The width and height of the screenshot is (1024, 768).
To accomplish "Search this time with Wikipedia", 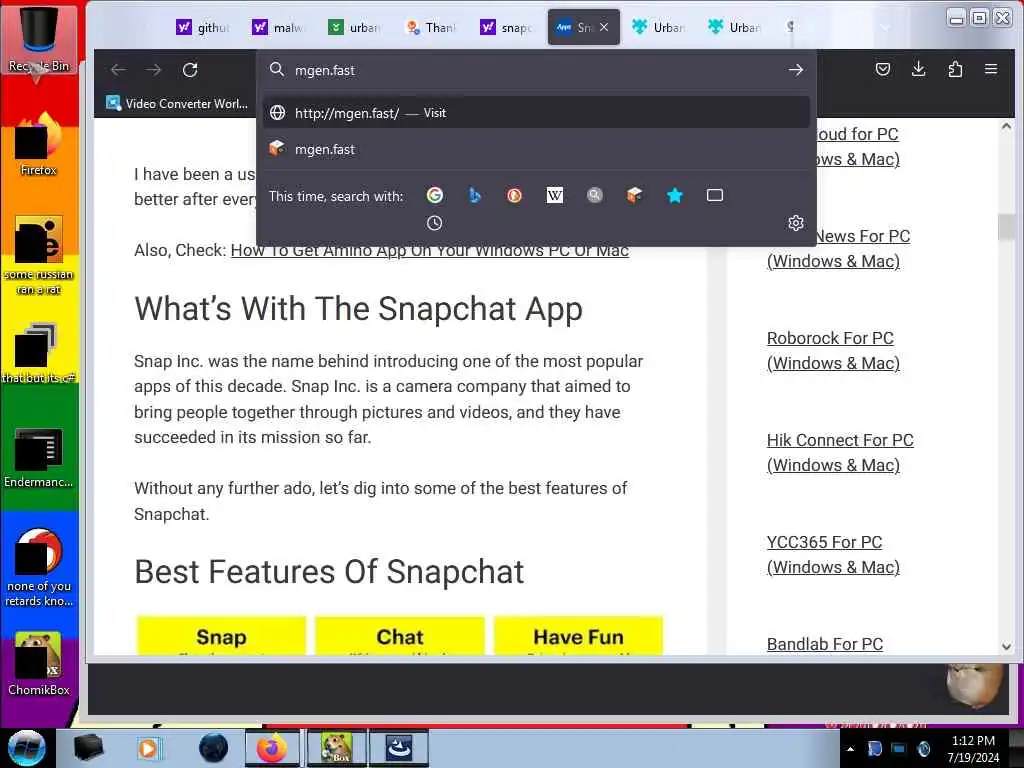I will (554, 195).
